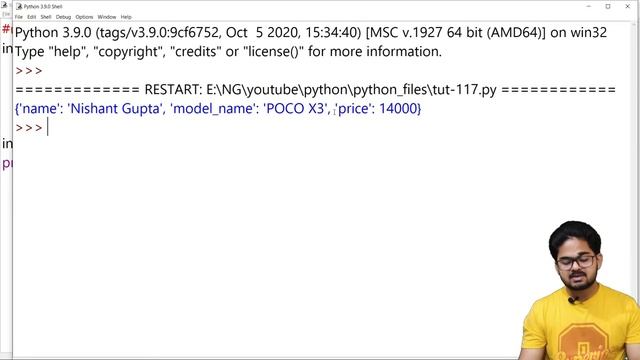Click the partially hidden background window's File menu
Image resolution: width=640 pixels, height=360 pixels.
pos(6,14)
